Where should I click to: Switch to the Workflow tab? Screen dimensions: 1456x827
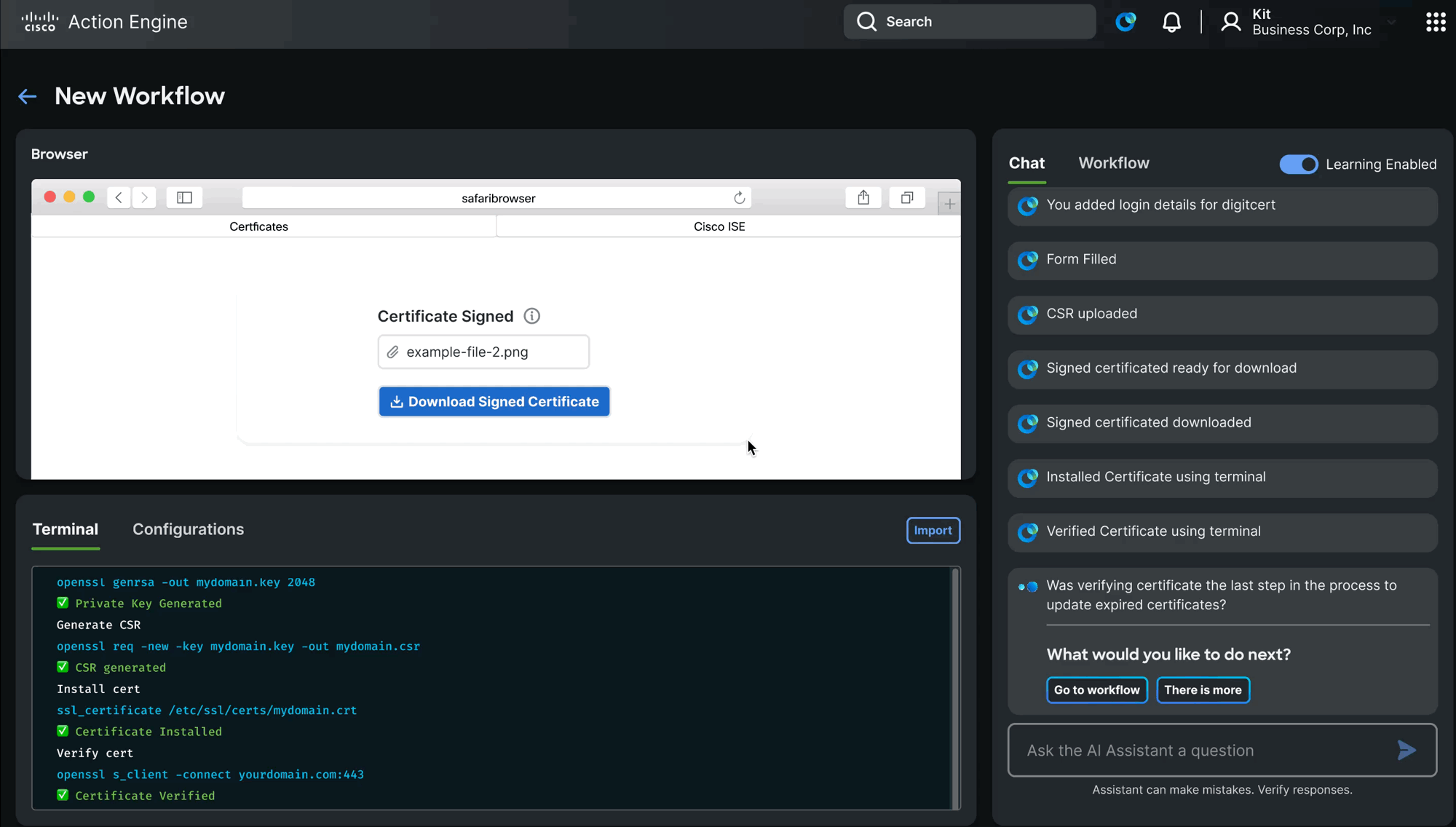(x=1113, y=163)
